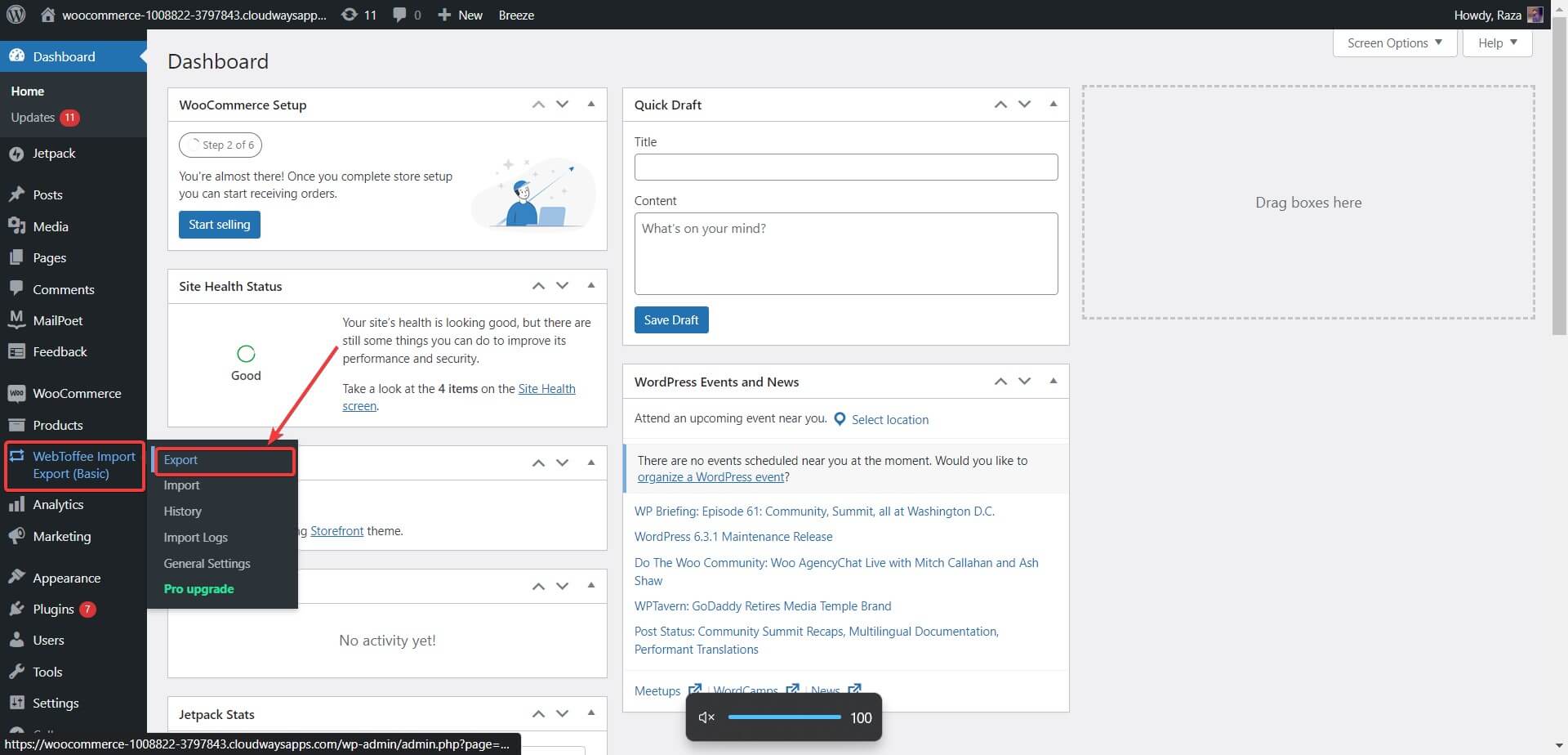Image resolution: width=1568 pixels, height=755 pixels.
Task: Click the WooCommerce woo icon
Action: pyautogui.click(x=16, y=393)
